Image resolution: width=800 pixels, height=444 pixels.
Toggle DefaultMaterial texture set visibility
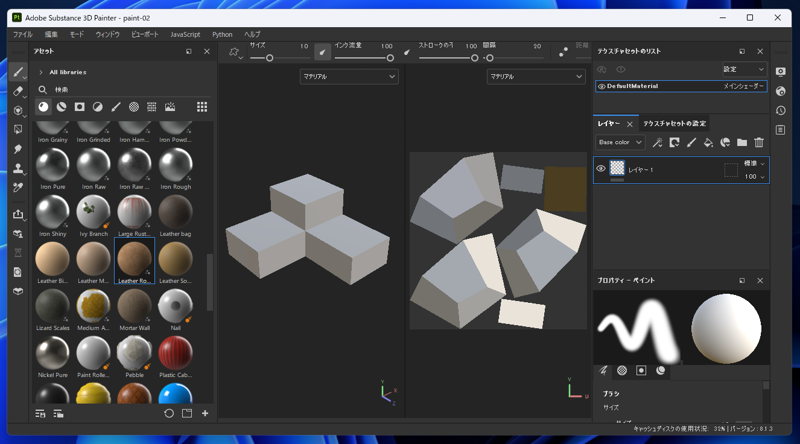pyautogui.click(x=601, y=87)
